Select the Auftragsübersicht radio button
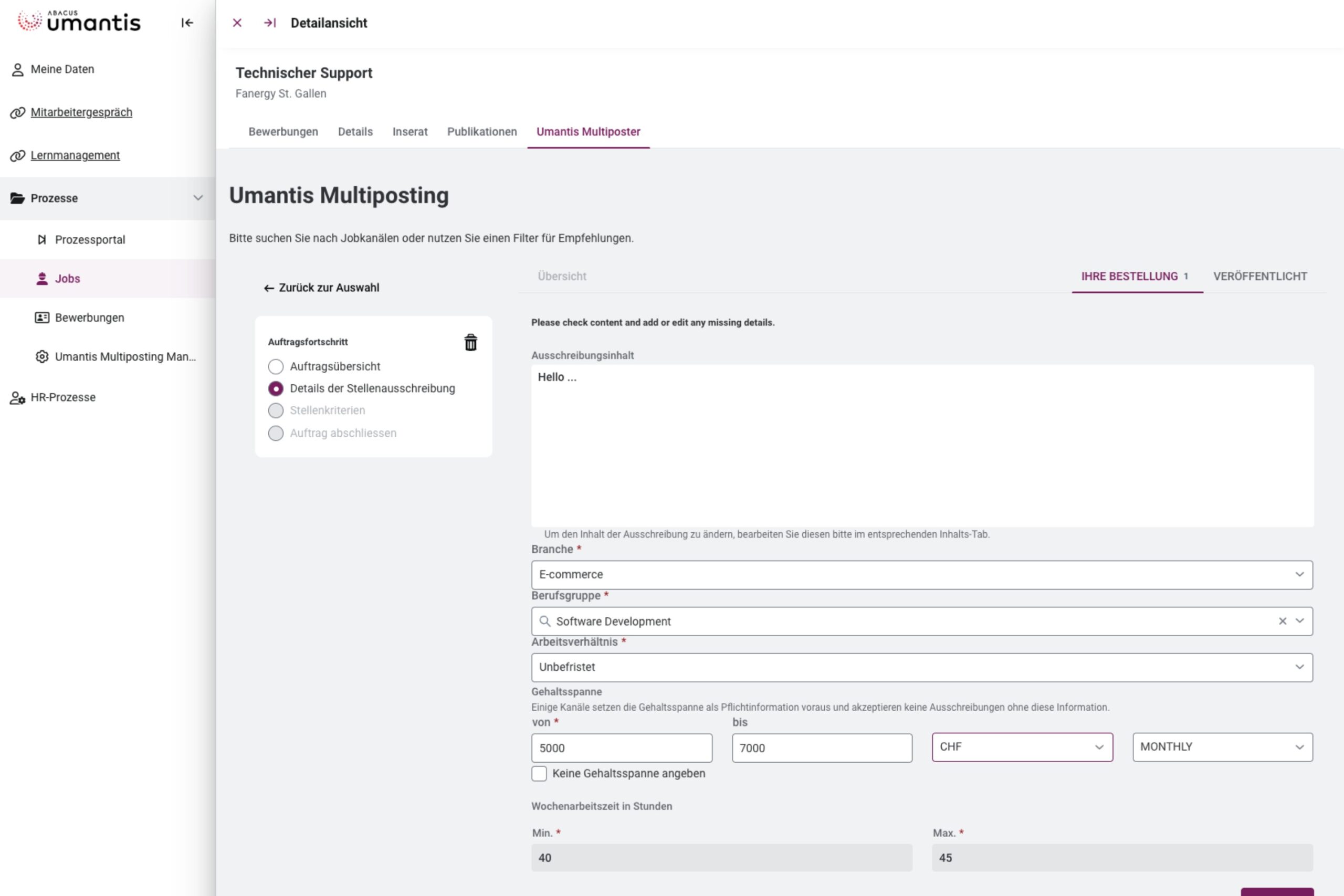Viewport: 1344px width, 896px height. pyautogui.click(x=276, y=366)
